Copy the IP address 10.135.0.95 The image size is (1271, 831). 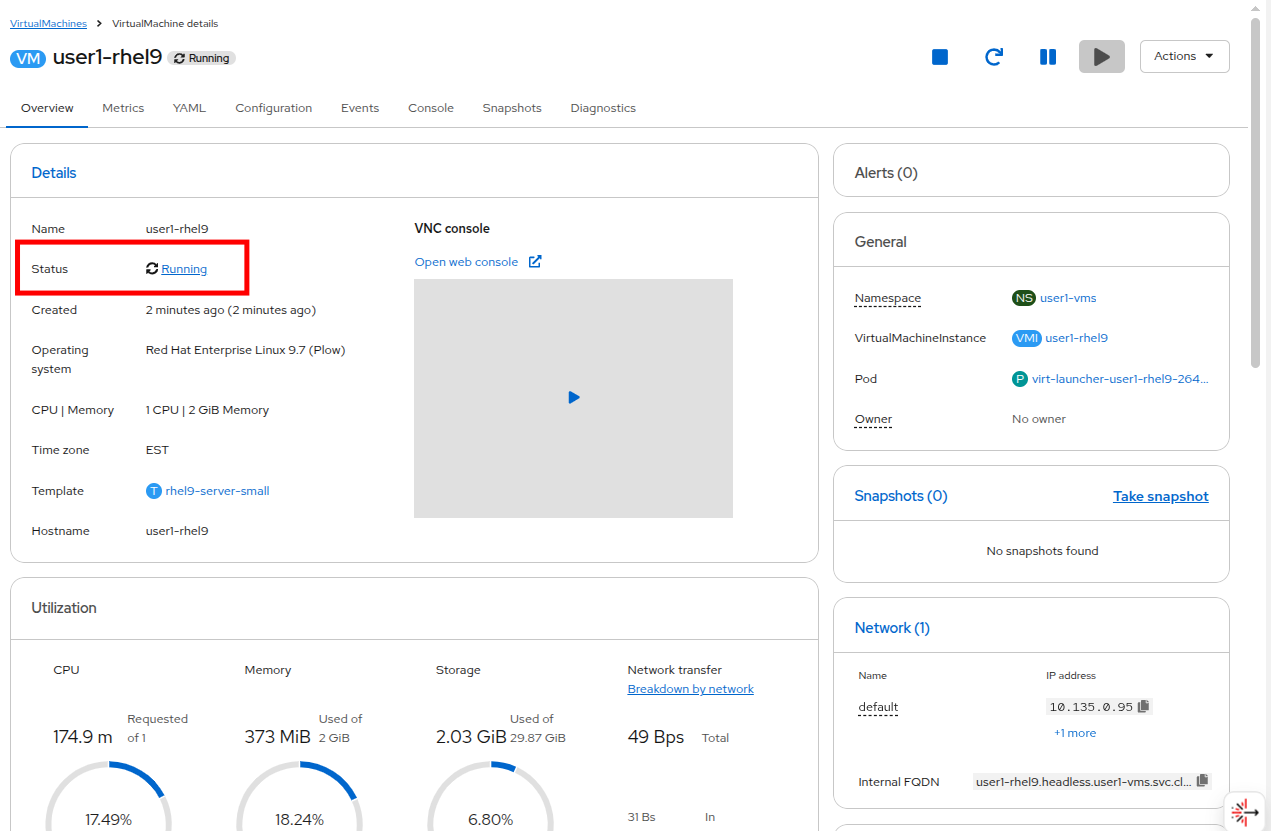[1144, 706]
